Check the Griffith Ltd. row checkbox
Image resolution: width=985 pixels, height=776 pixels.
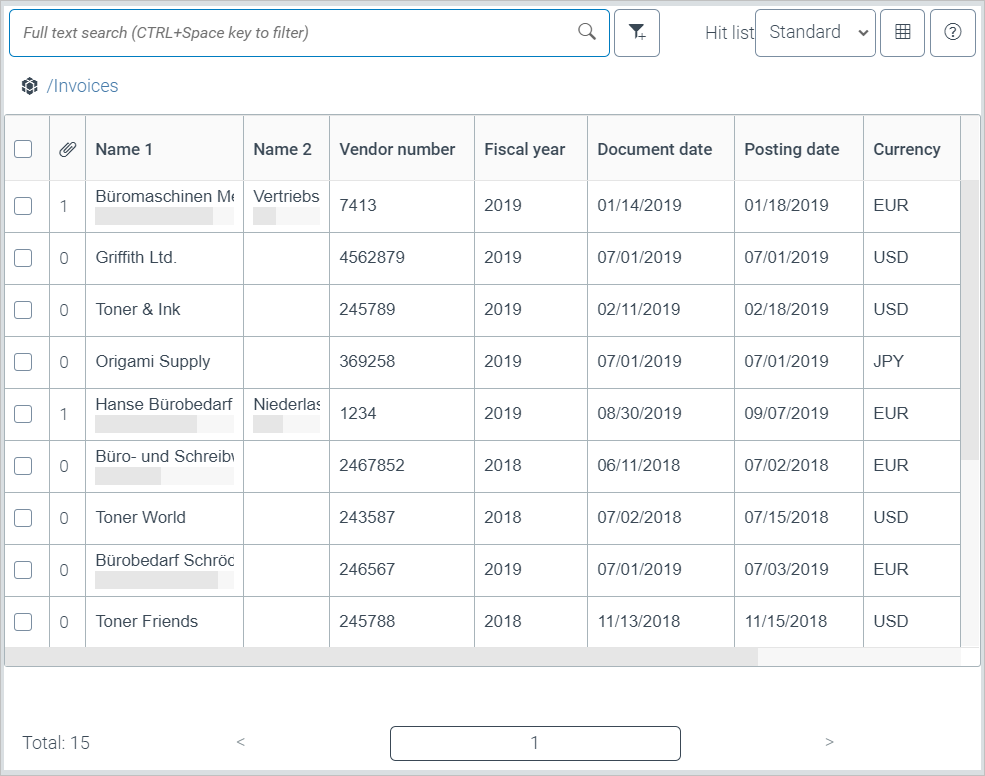[x=23, y=258]
